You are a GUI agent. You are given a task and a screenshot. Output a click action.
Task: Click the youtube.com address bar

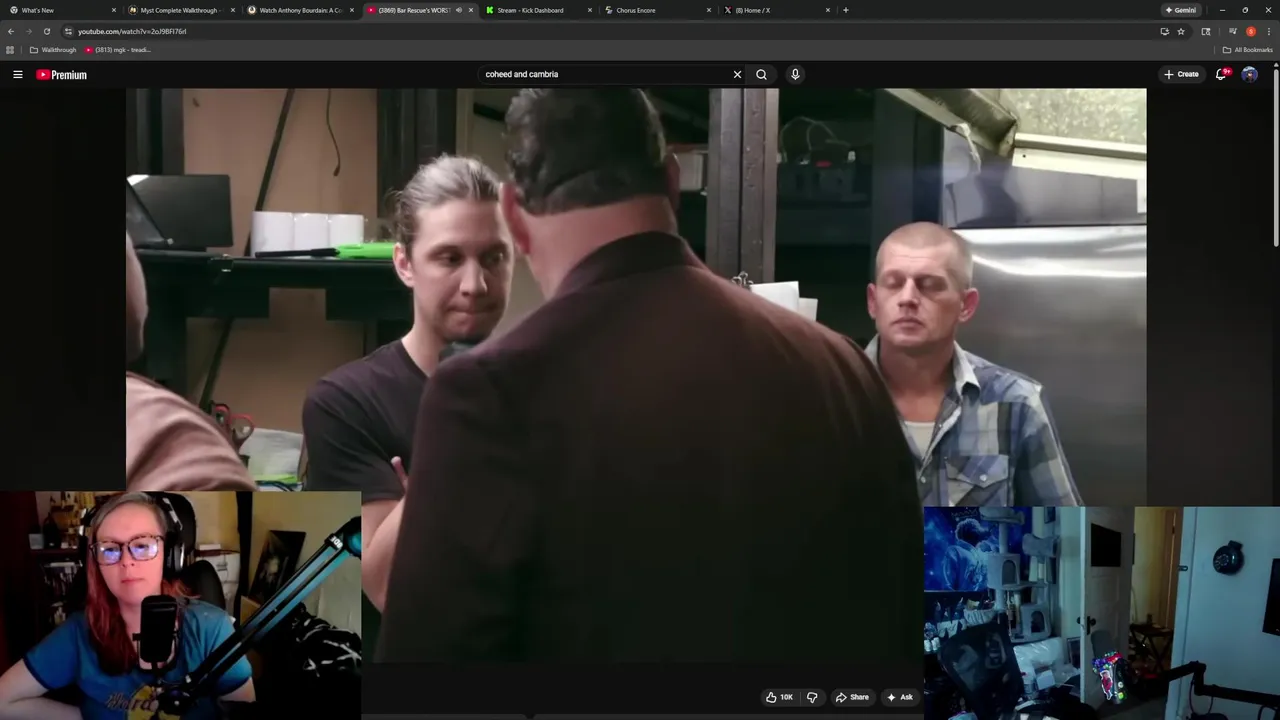[610, 31]
